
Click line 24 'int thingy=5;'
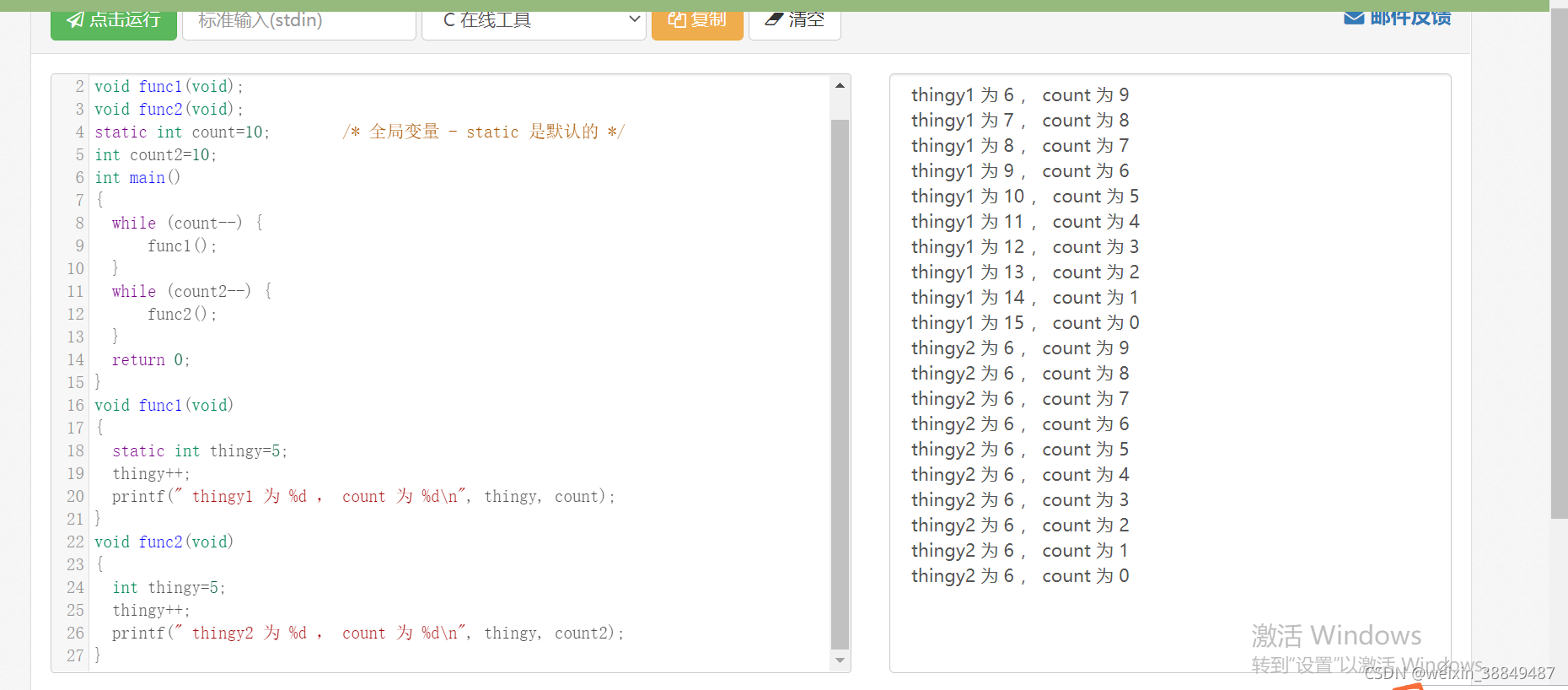click(169, 587)
